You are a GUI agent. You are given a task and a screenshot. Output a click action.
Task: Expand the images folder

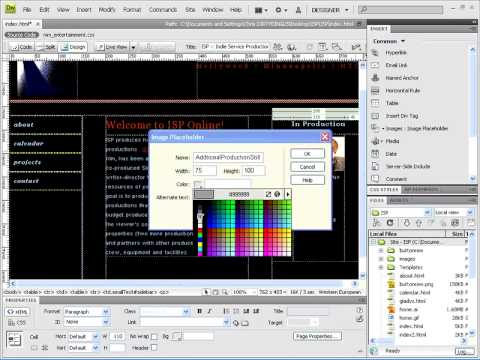[x=381, y=259]
